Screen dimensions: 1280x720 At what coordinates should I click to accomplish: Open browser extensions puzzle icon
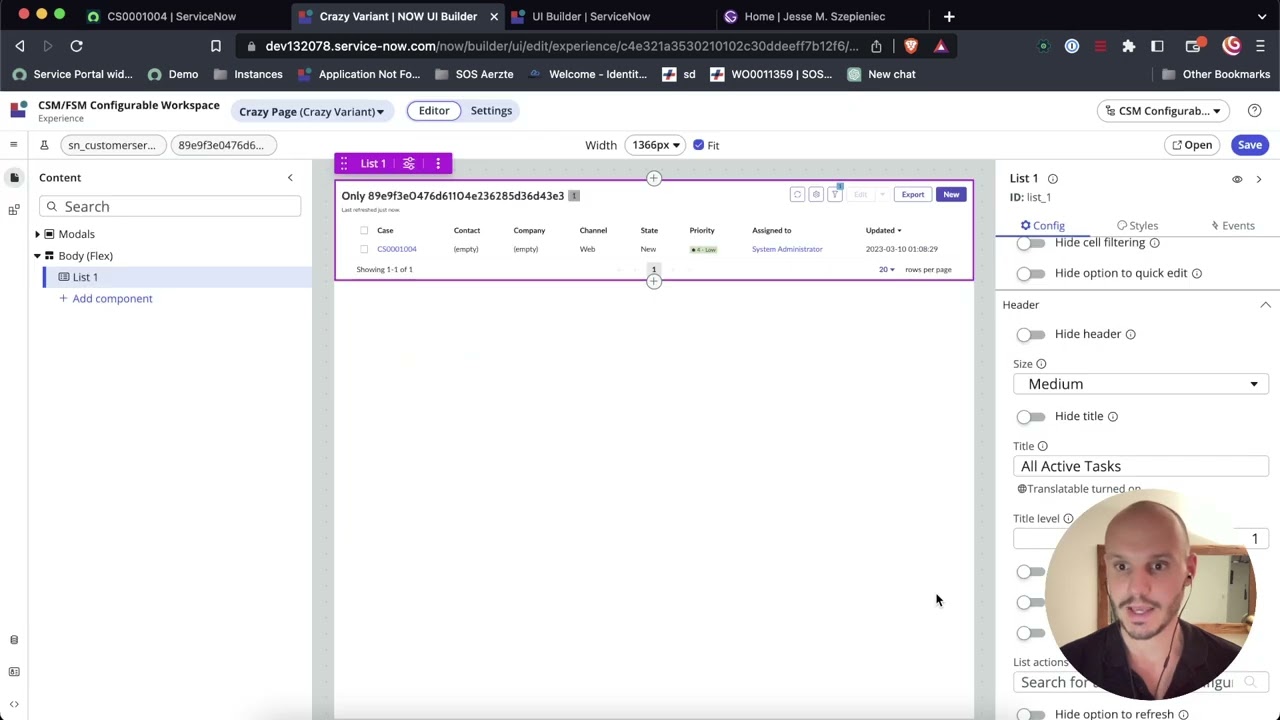pos(1128,46)
